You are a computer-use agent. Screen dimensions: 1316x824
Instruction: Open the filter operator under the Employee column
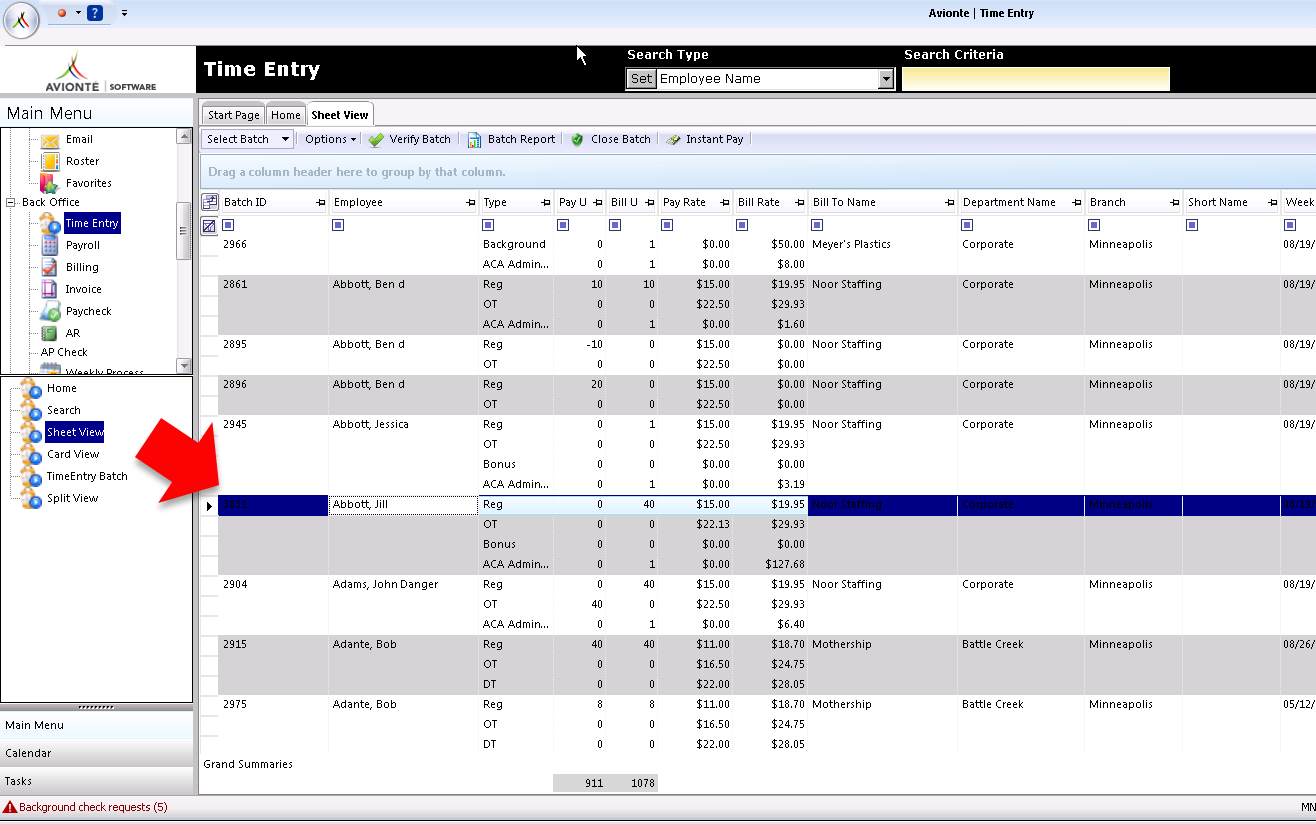[338, 225]
